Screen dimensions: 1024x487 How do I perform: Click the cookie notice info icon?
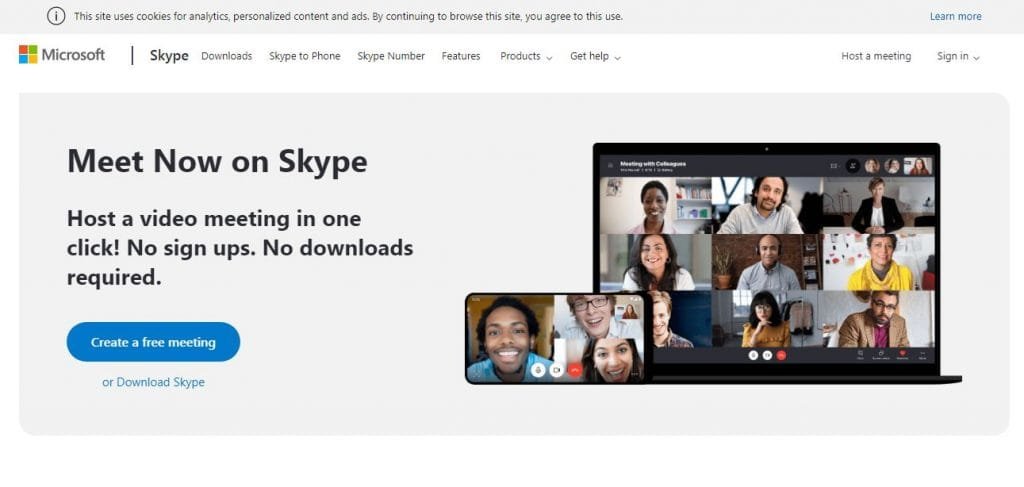pyautogui.click(x=56, y=16)
